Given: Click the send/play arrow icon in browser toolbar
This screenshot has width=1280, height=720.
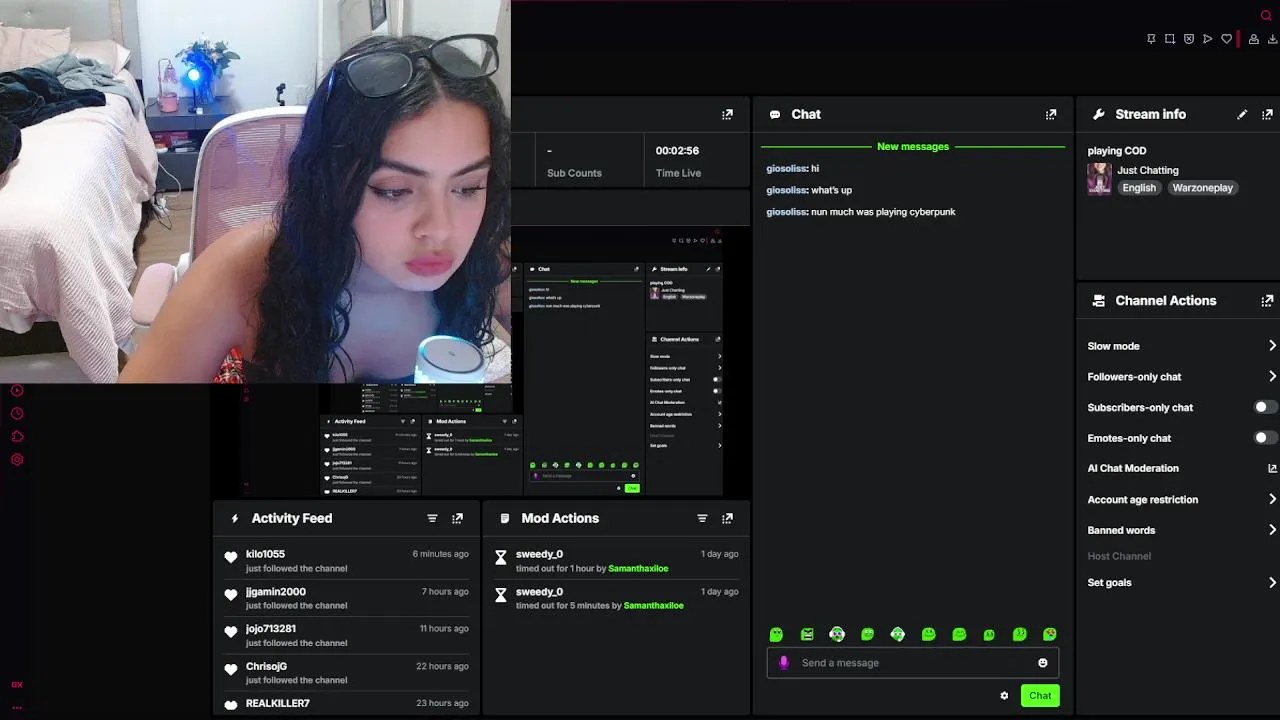Looking at the screenshot, I should 1208,39.
